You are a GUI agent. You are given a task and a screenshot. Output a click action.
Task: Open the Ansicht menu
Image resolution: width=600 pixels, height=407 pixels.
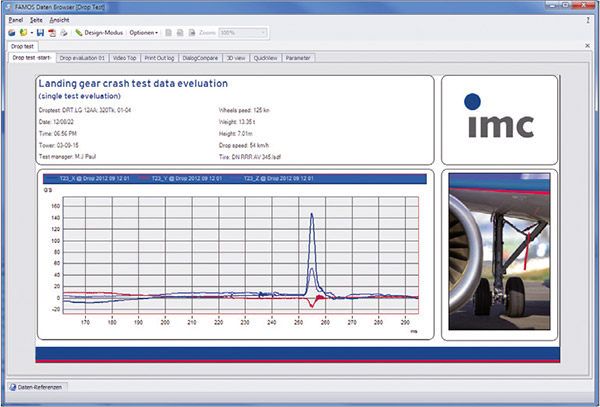pyautogui.click(x=59, y=20)
